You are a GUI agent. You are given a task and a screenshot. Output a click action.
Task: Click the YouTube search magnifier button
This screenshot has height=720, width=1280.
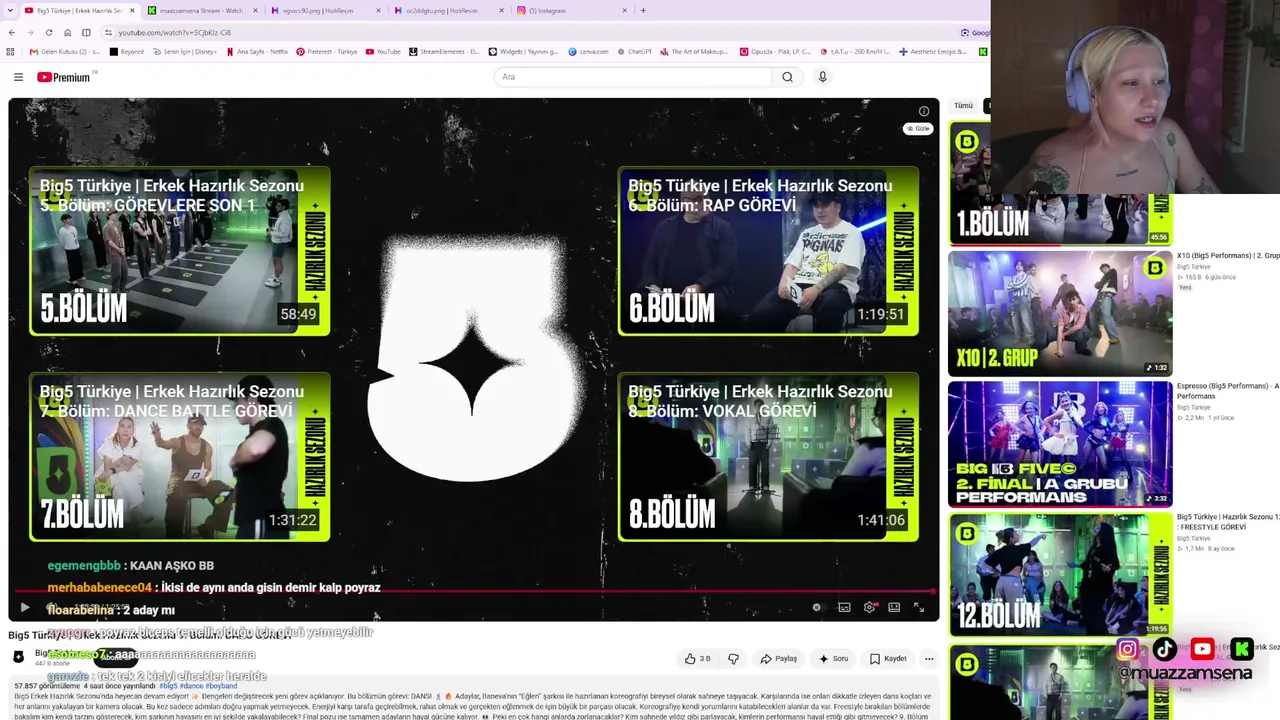click(787, 77)
